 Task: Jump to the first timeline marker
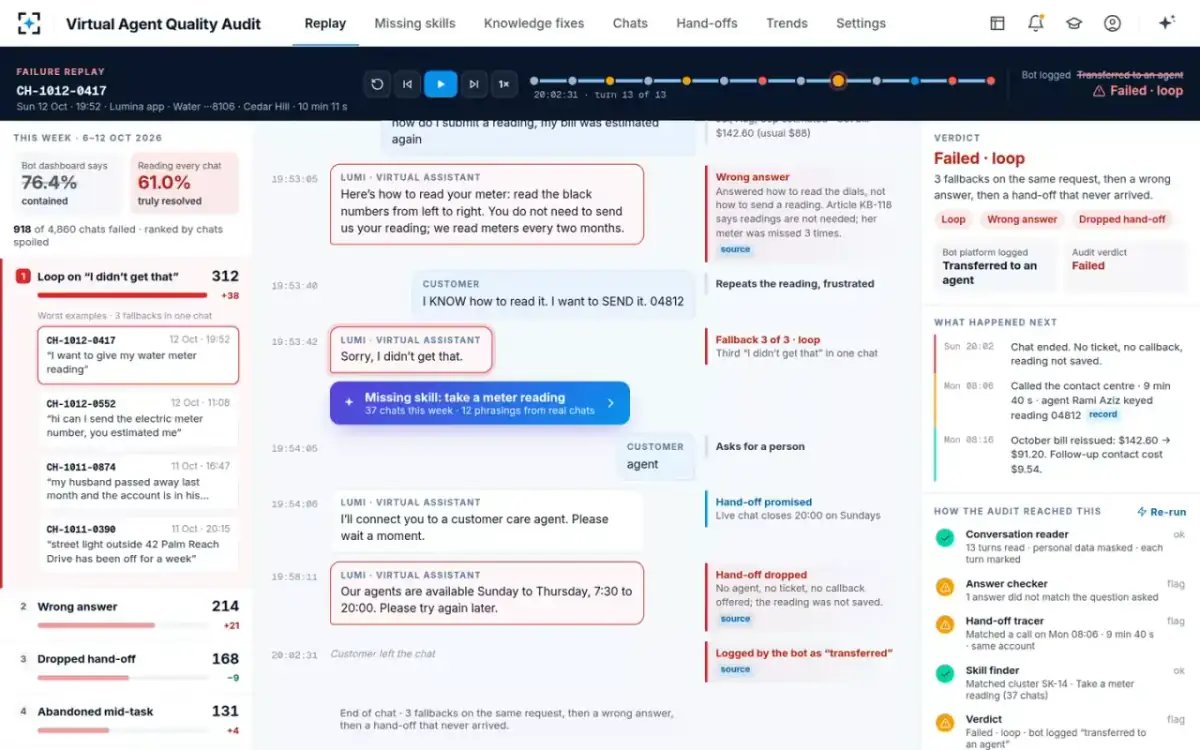click(534, 81)
